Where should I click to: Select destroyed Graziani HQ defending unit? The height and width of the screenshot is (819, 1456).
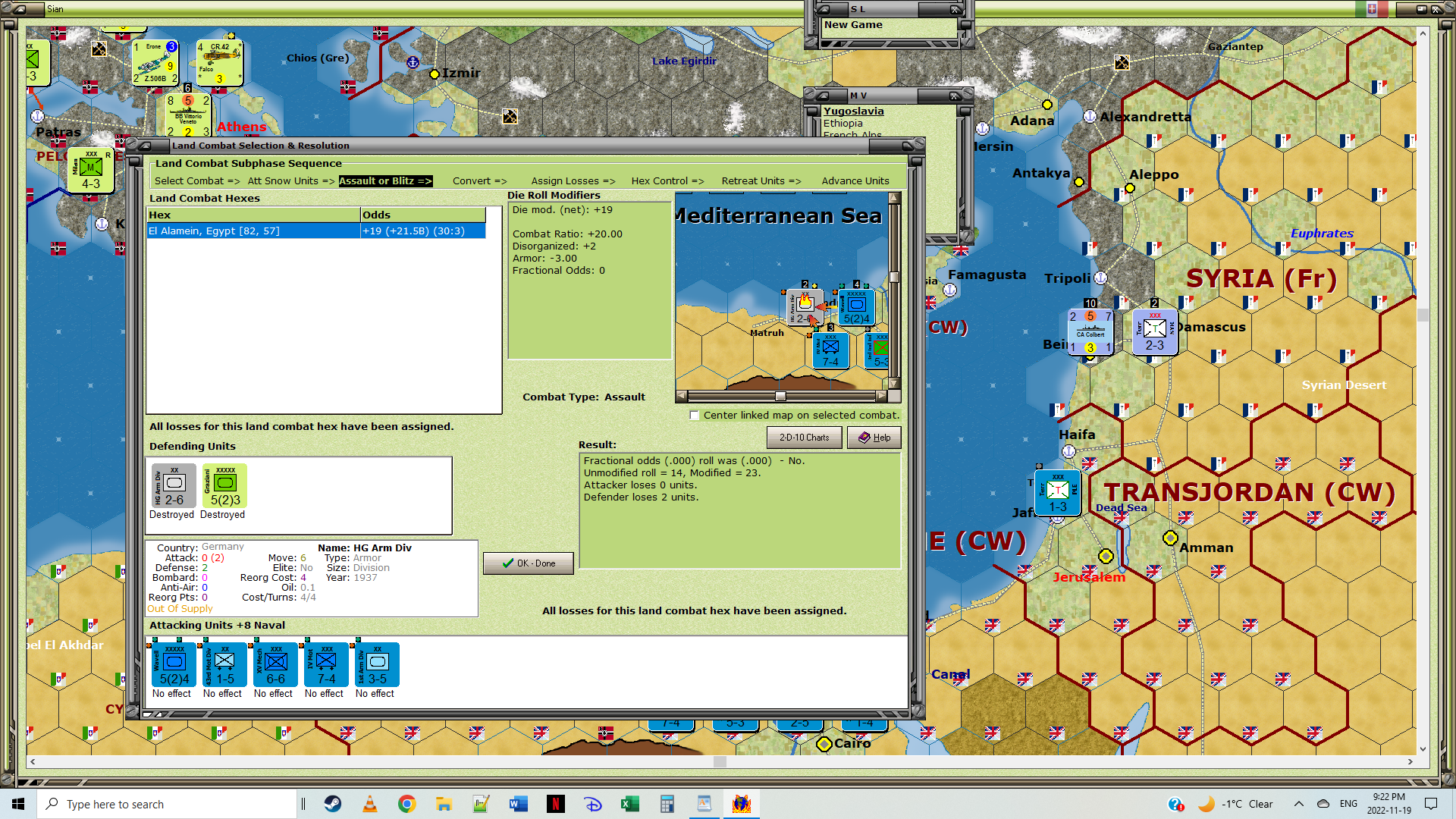click(224, 485)
